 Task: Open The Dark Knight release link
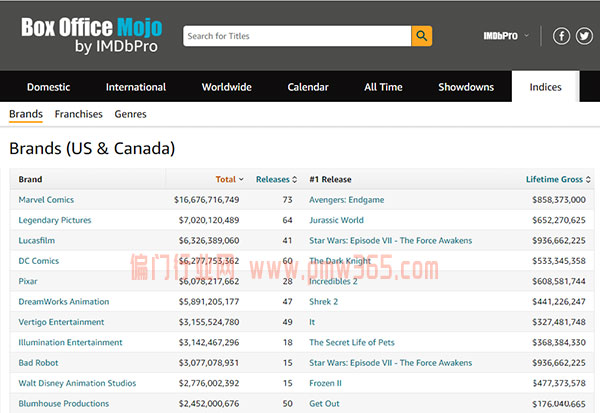(x=340, y=261)
